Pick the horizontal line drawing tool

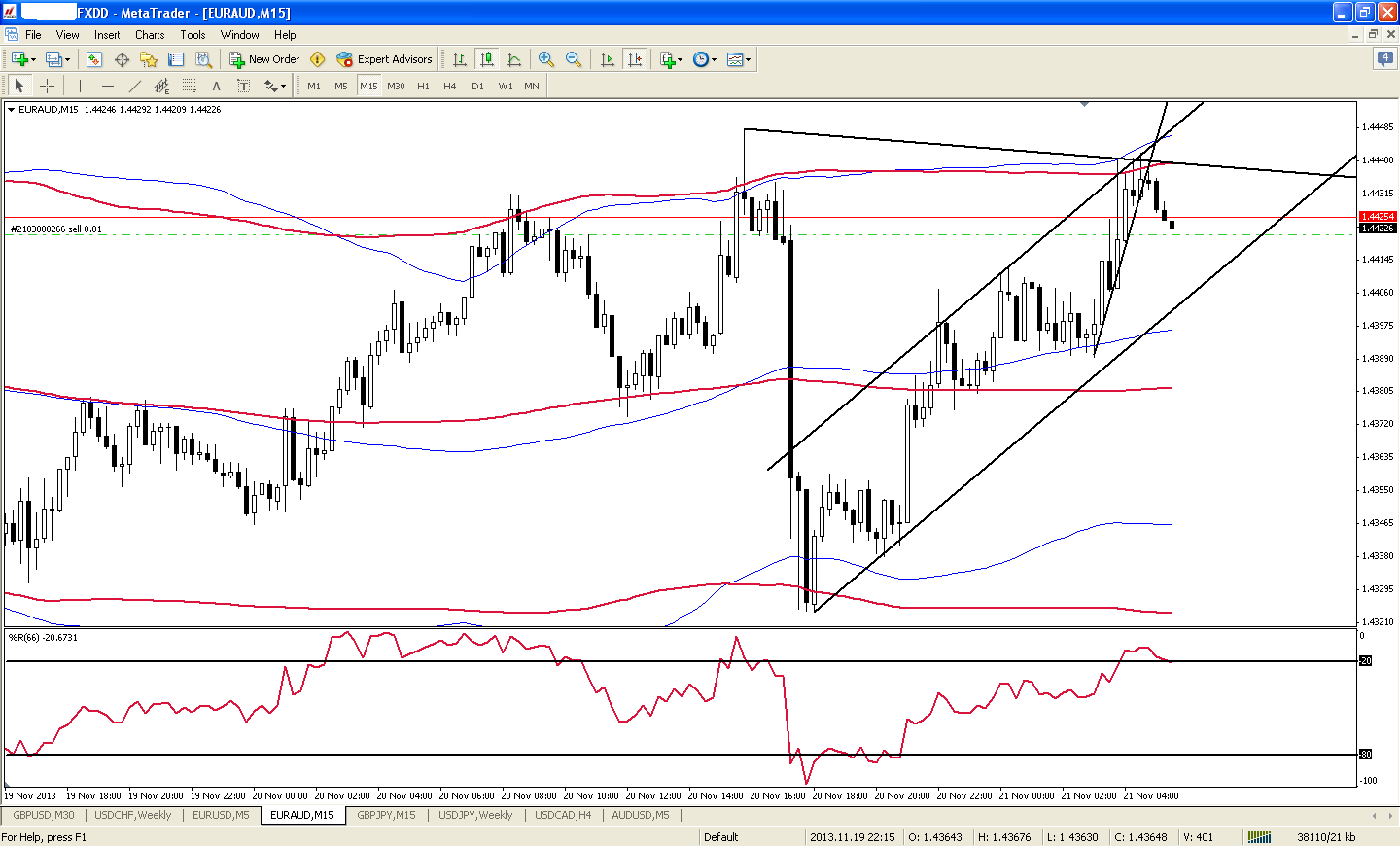point(107,86)
